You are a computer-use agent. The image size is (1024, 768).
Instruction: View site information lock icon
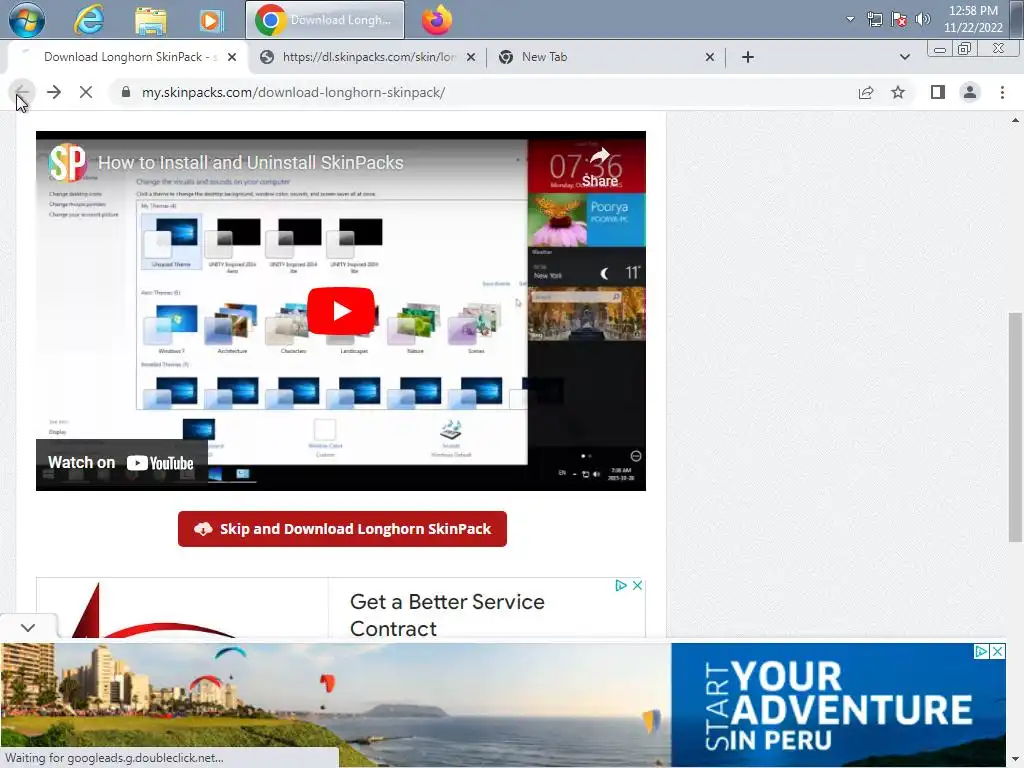(x=126, y=92)
